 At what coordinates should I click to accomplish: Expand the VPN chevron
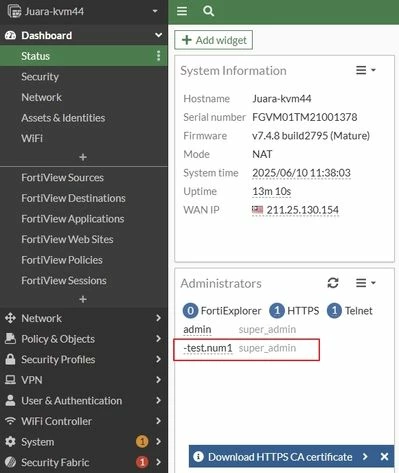point(159,380)
